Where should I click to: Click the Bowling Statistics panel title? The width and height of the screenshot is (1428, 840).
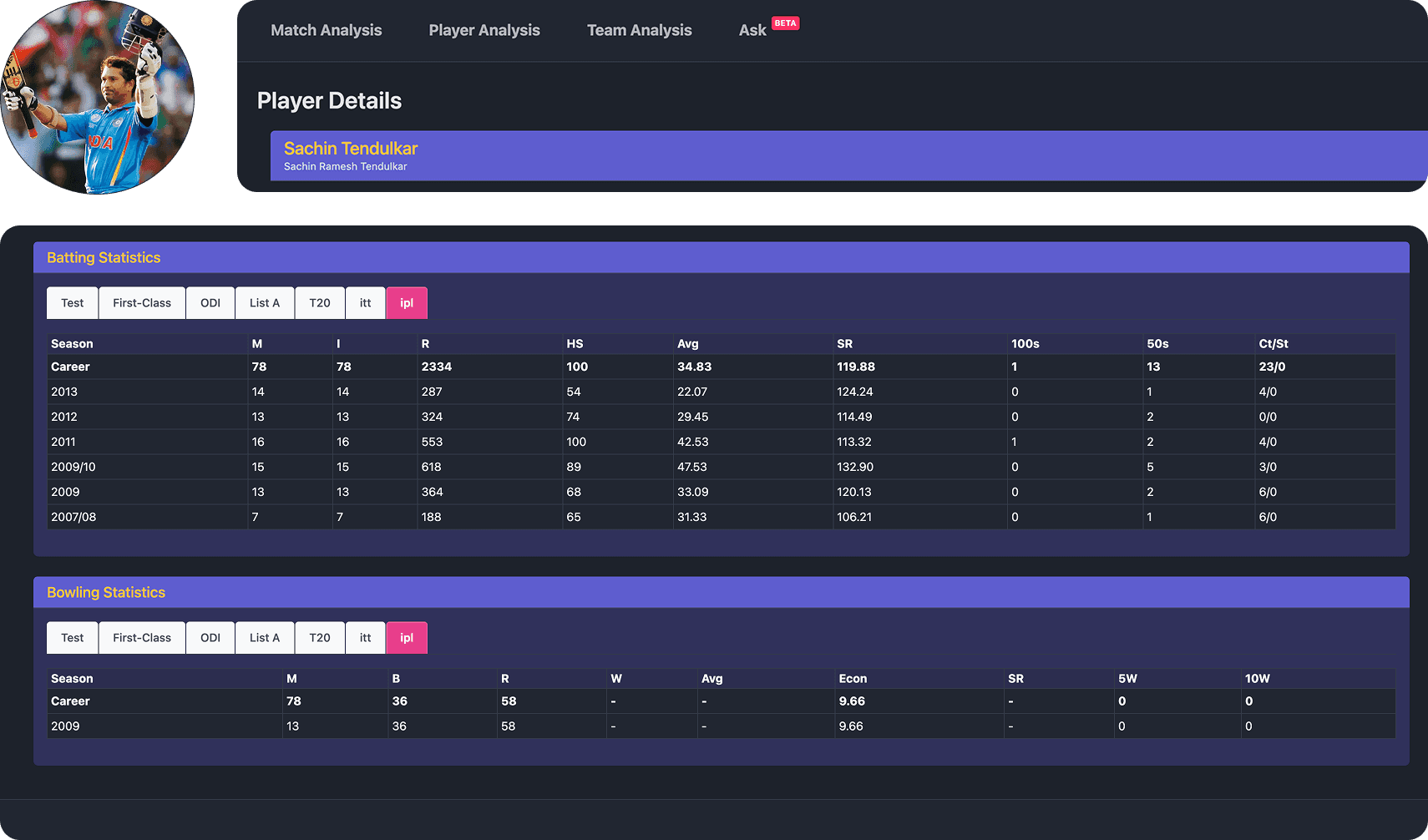click(106, 593)
